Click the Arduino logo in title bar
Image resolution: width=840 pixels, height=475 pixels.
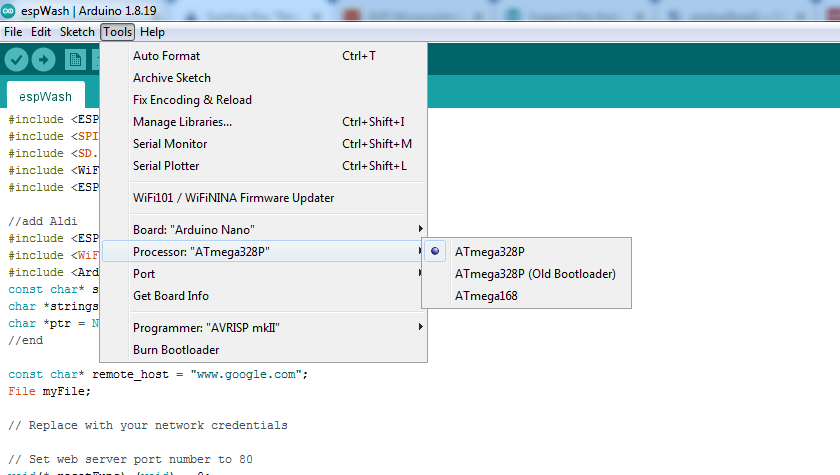click(x=9, y=11)
